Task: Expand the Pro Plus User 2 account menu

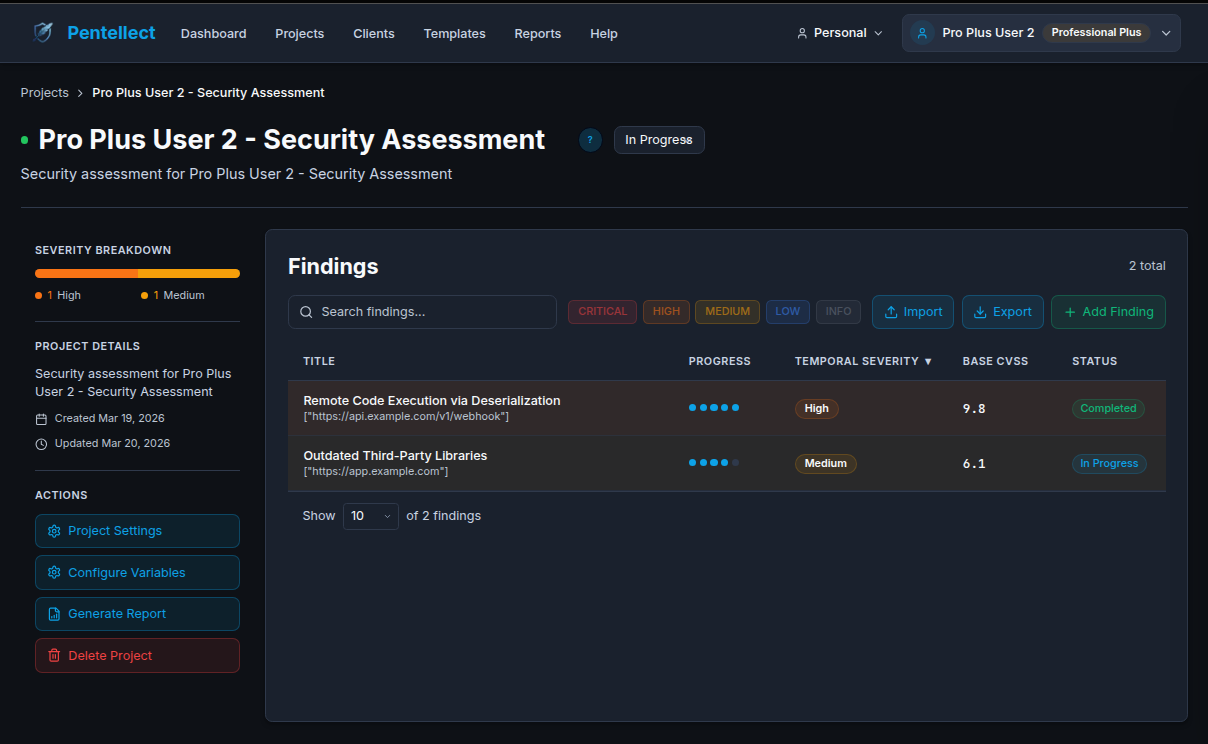Action: click(1165, 33)
